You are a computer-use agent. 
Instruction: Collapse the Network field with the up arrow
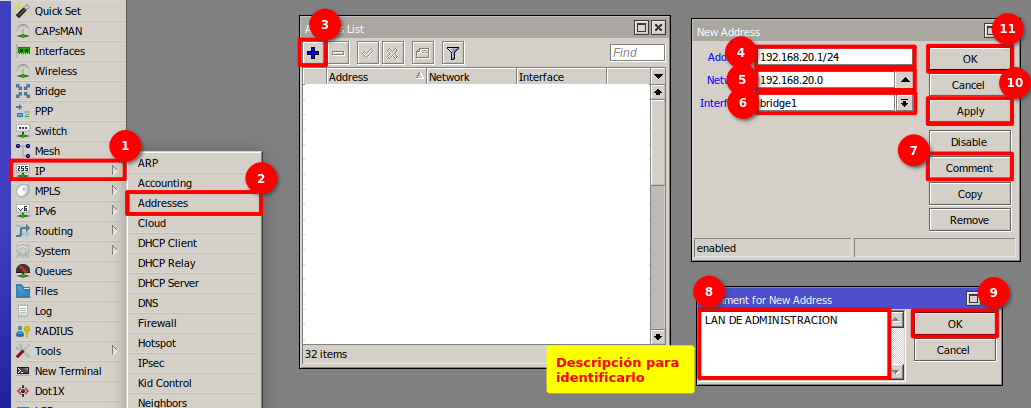click(904, 80)
